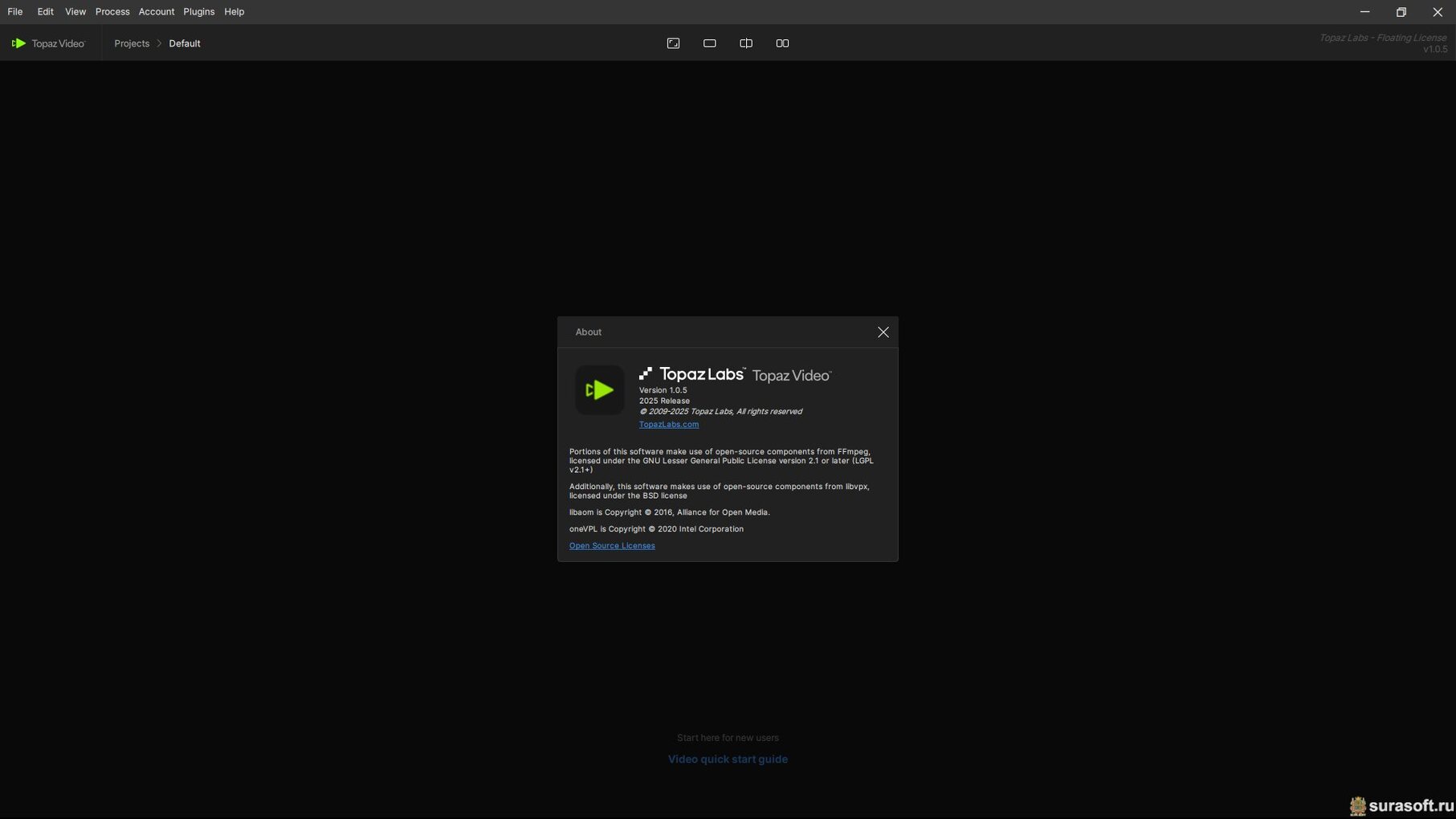The width and height of the screenshot is (1456, 819).
Task: Open the Plugins menu
Action: [198, 12]
